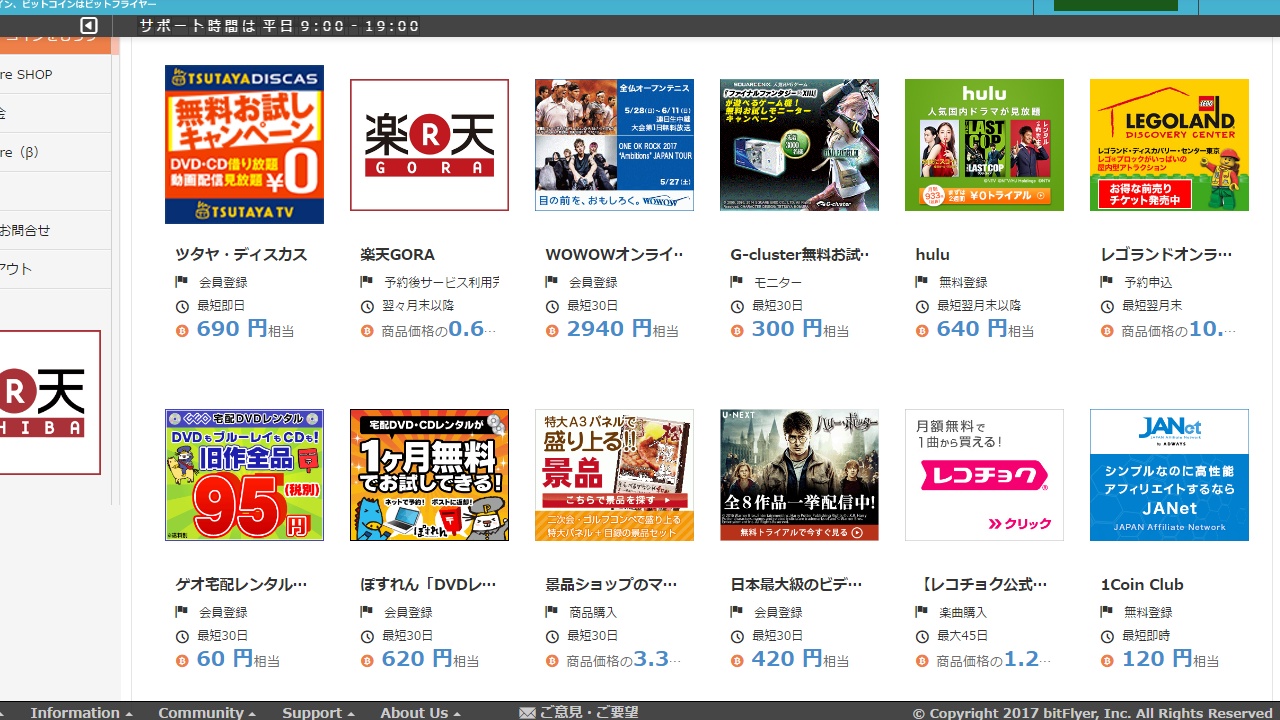The width and height of the screenshot is (1280, 720).
Task: Click clock icon next to 翌々月末以降
Action: tap(367, 306)
